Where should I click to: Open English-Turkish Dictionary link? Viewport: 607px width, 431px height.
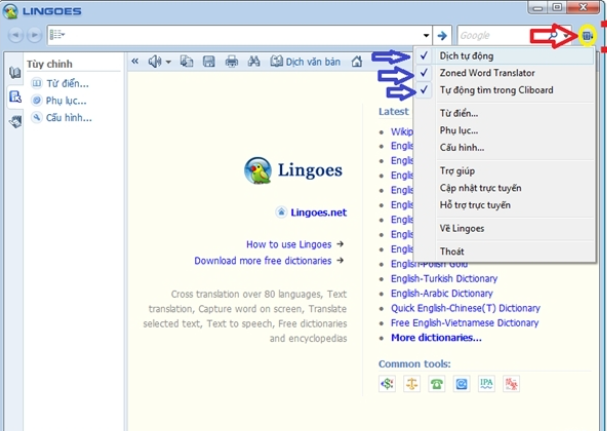point(444,278)
